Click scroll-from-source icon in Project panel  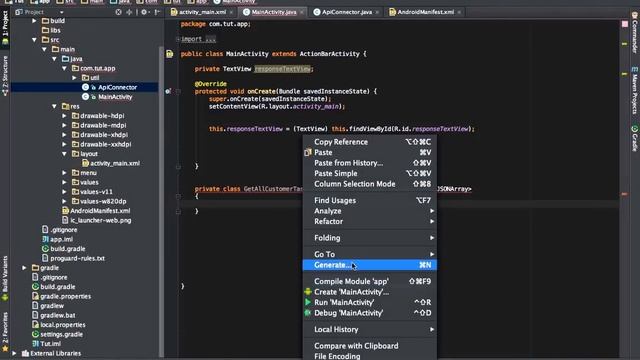[x=118, y=12]
